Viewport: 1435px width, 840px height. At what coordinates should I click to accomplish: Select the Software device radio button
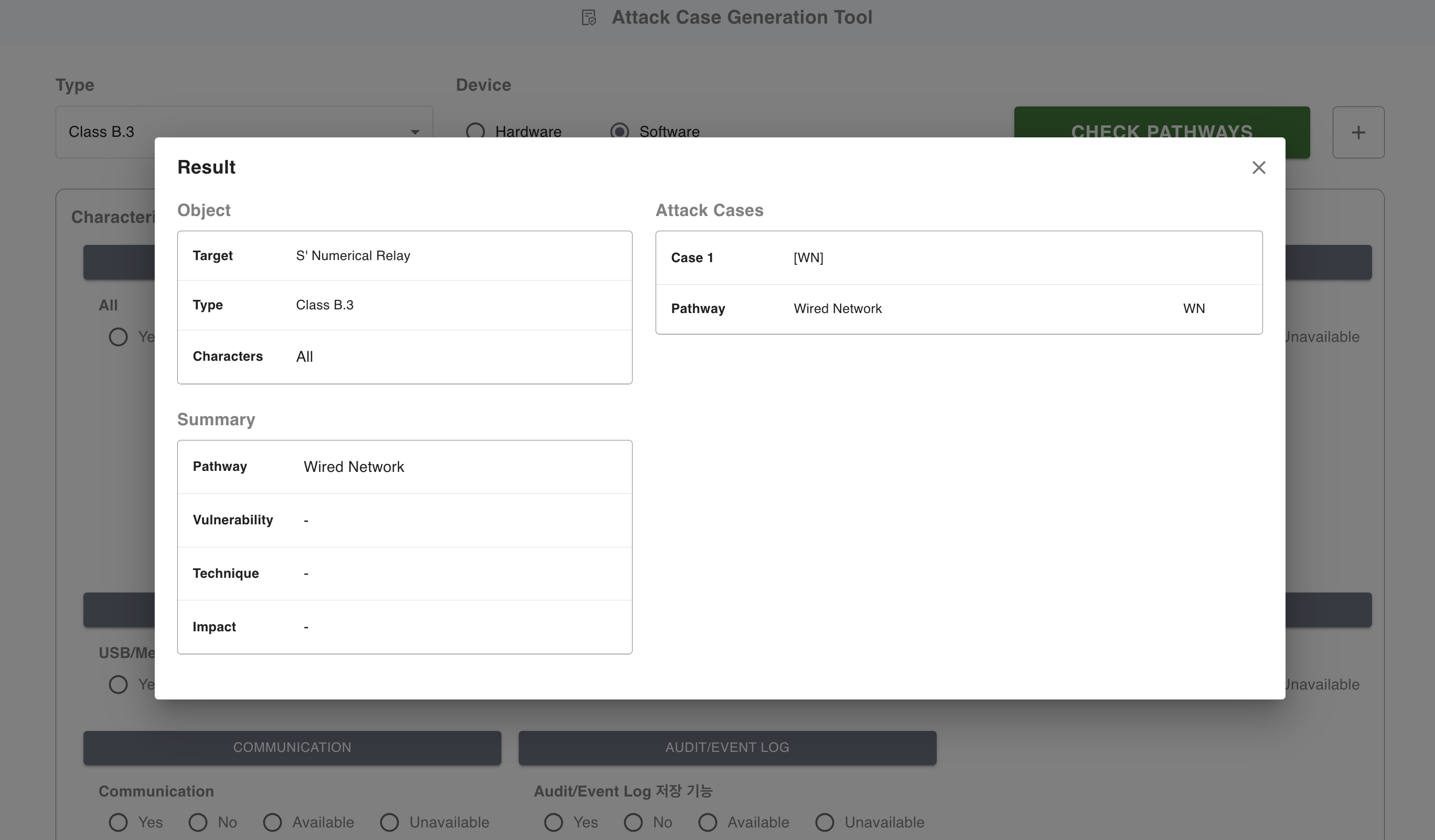(x=619, y=132)
